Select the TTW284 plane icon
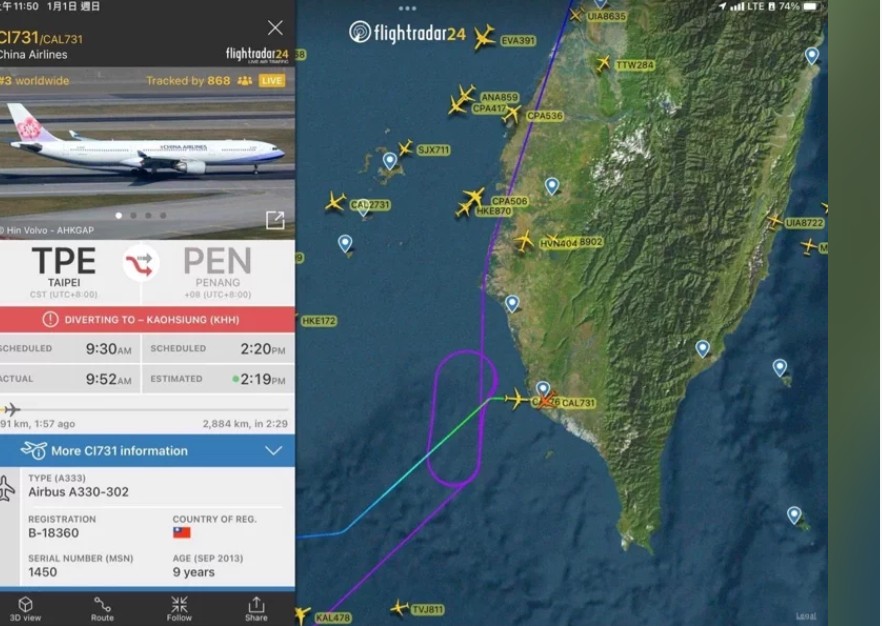Screen dimensions: 882x626 [602, 63]
